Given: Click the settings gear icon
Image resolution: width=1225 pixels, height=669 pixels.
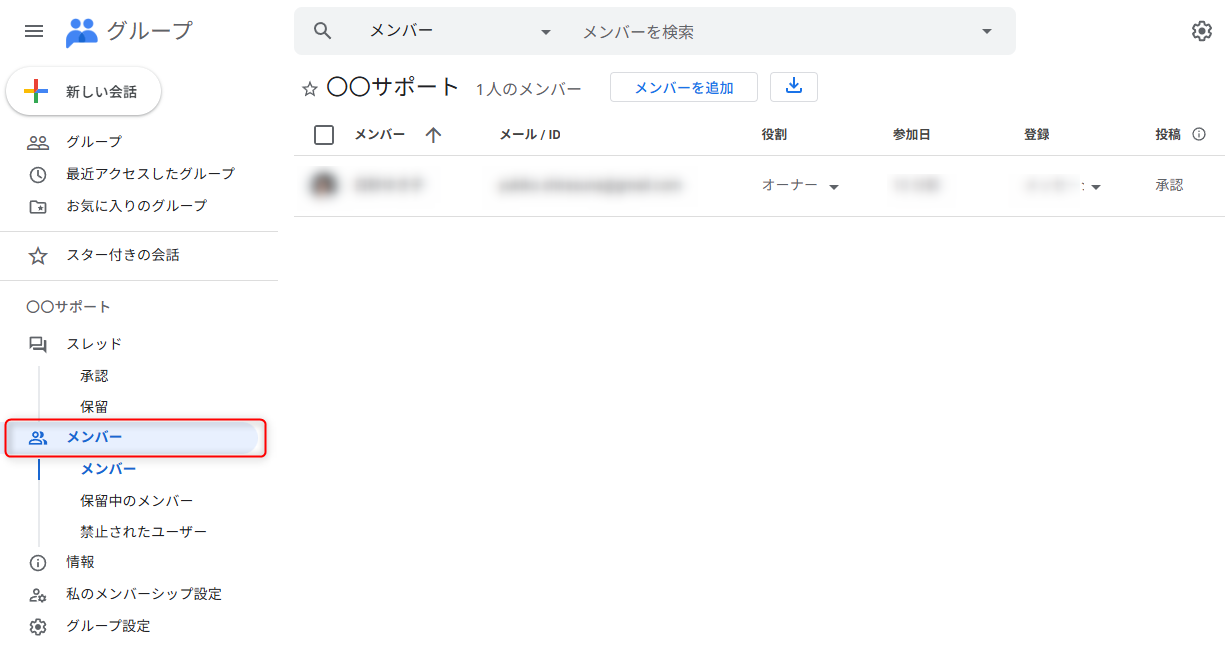Looking at the screenshot, I should [1201, 31].
